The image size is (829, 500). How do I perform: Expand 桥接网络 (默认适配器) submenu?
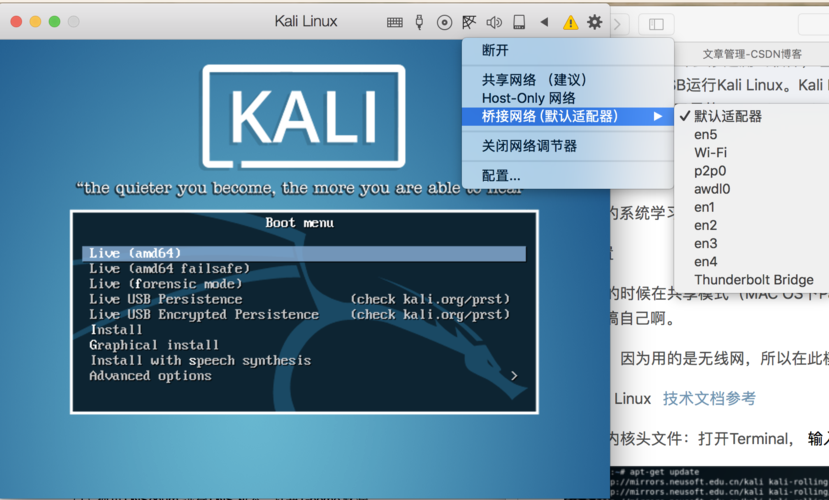coord(568,116)
